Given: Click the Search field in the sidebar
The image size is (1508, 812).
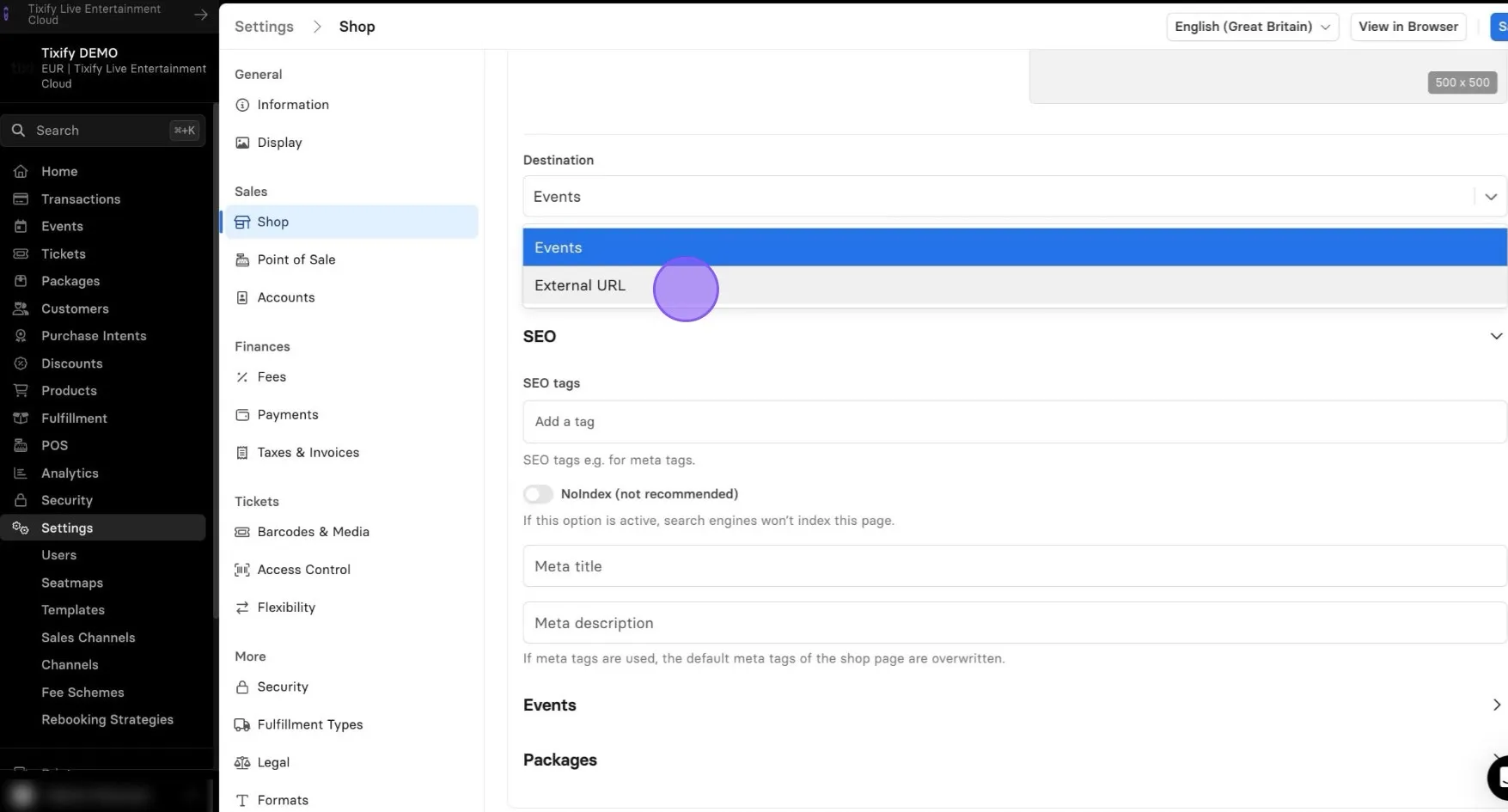Looking at the screenshot, I should click(x=103, y=131).
